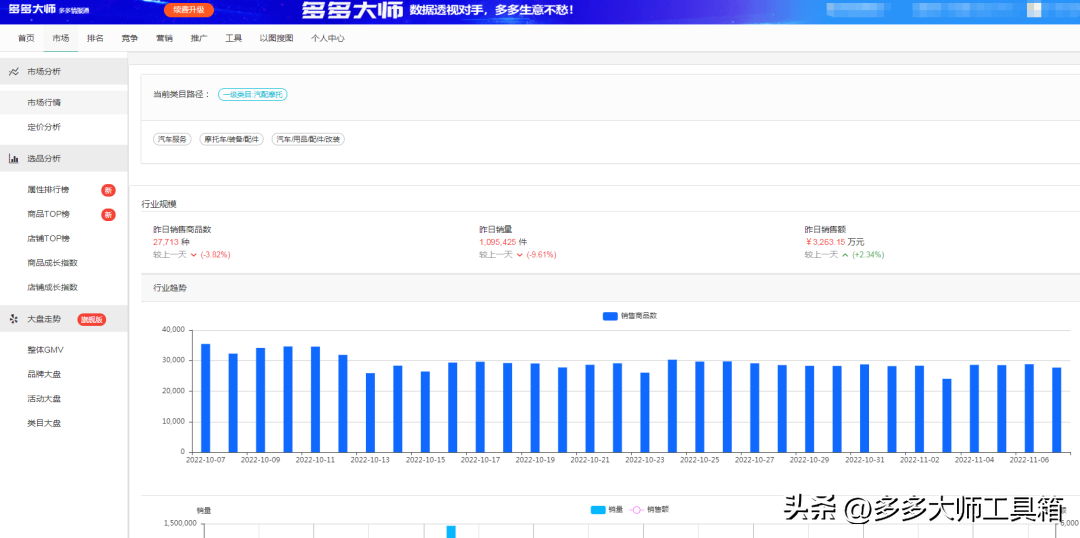Click the 旗舰版 badge
Image resolution: width=1080 pixels, height=538 pixels.
pyautogui.click(x=92, y=320)
